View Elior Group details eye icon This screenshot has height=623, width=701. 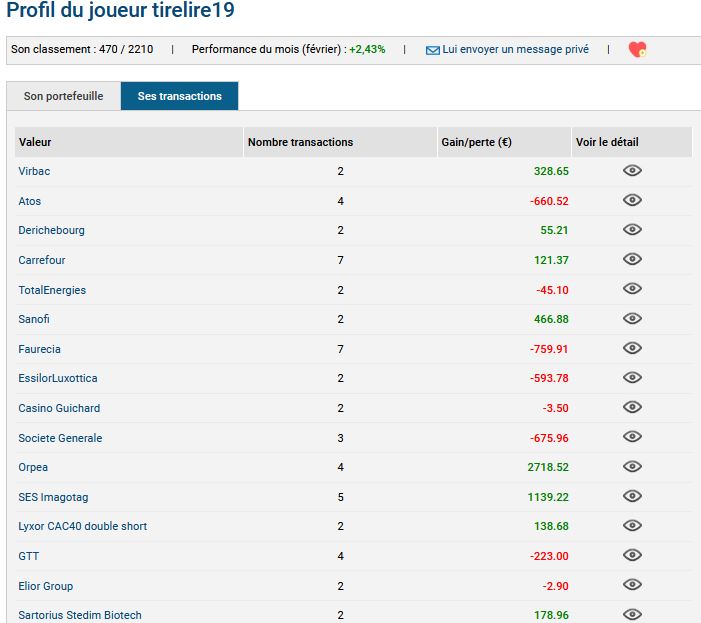(632, 584)
